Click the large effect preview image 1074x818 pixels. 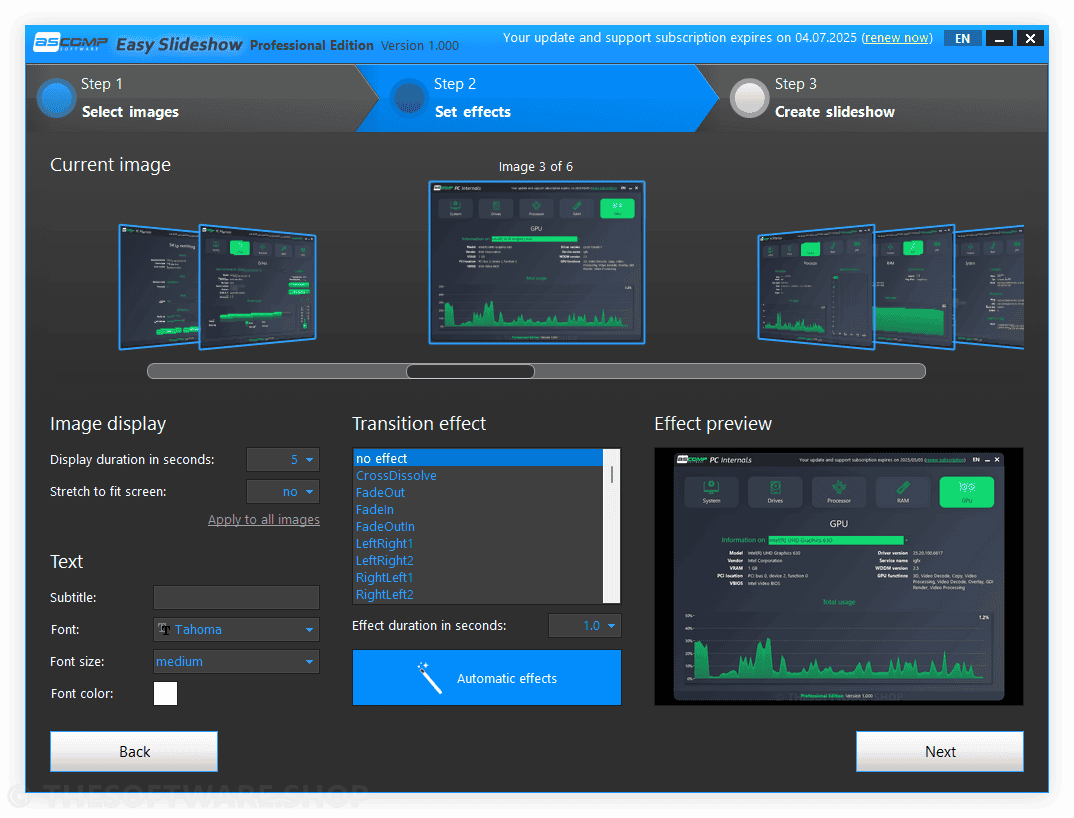839,577
